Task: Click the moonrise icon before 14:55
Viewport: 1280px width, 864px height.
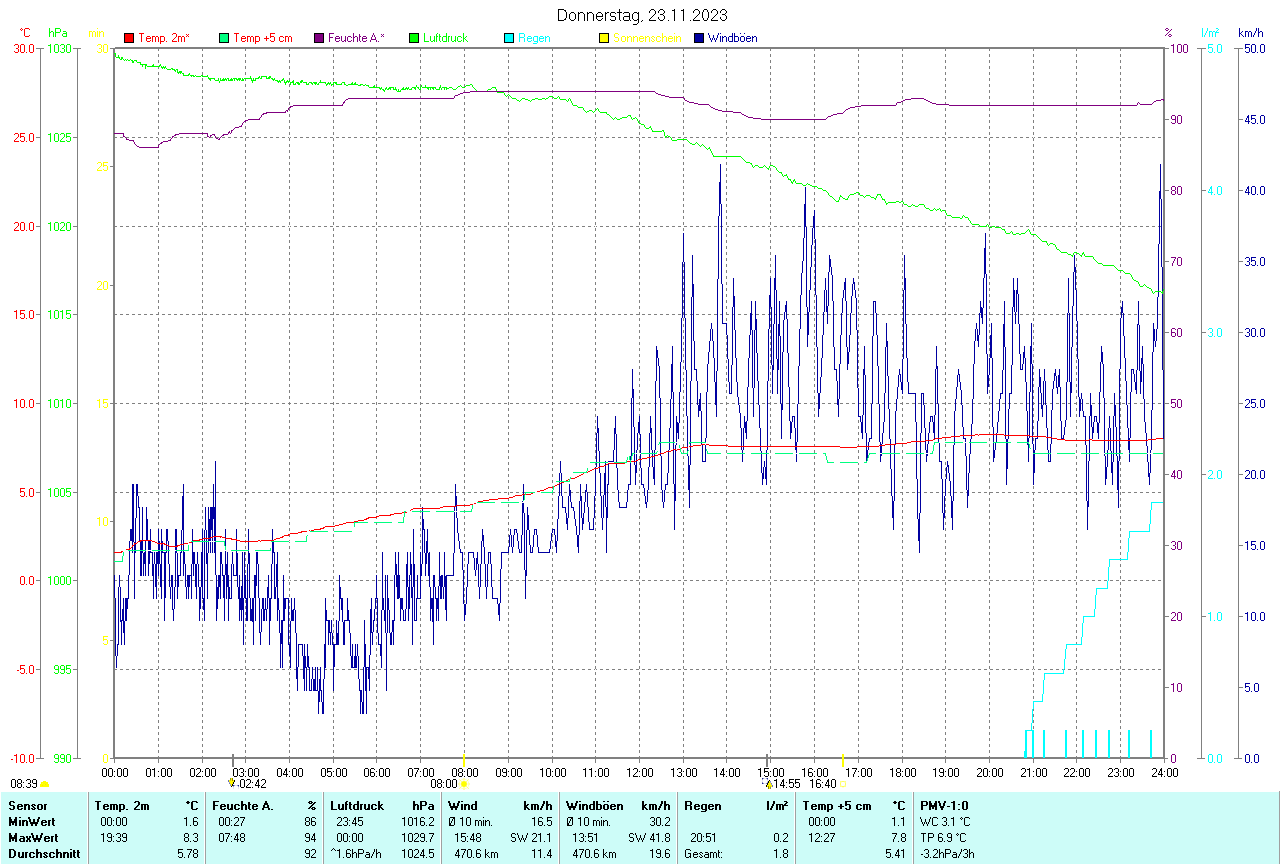Action: click(768, 783)
